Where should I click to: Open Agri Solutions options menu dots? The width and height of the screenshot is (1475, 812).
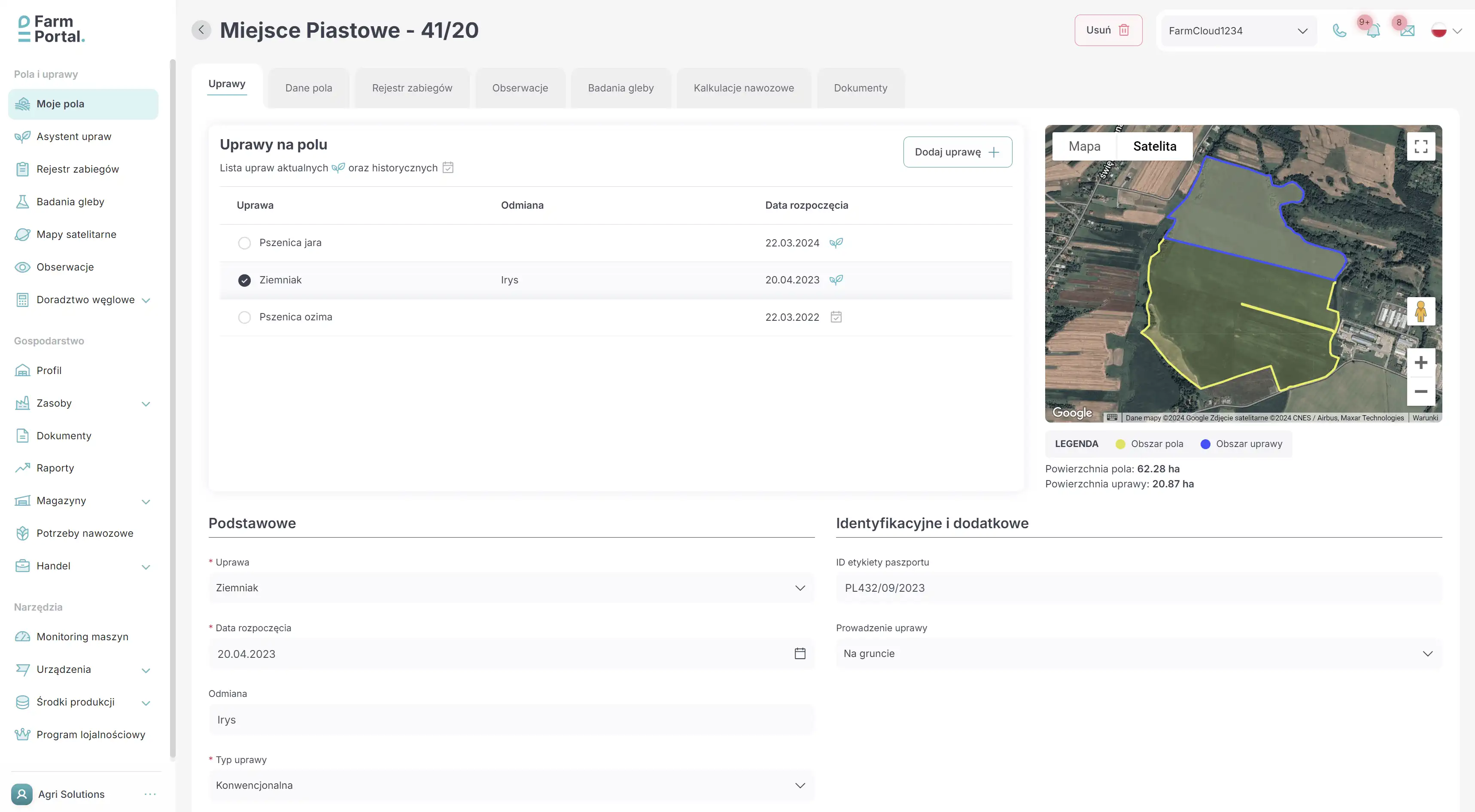150,794
